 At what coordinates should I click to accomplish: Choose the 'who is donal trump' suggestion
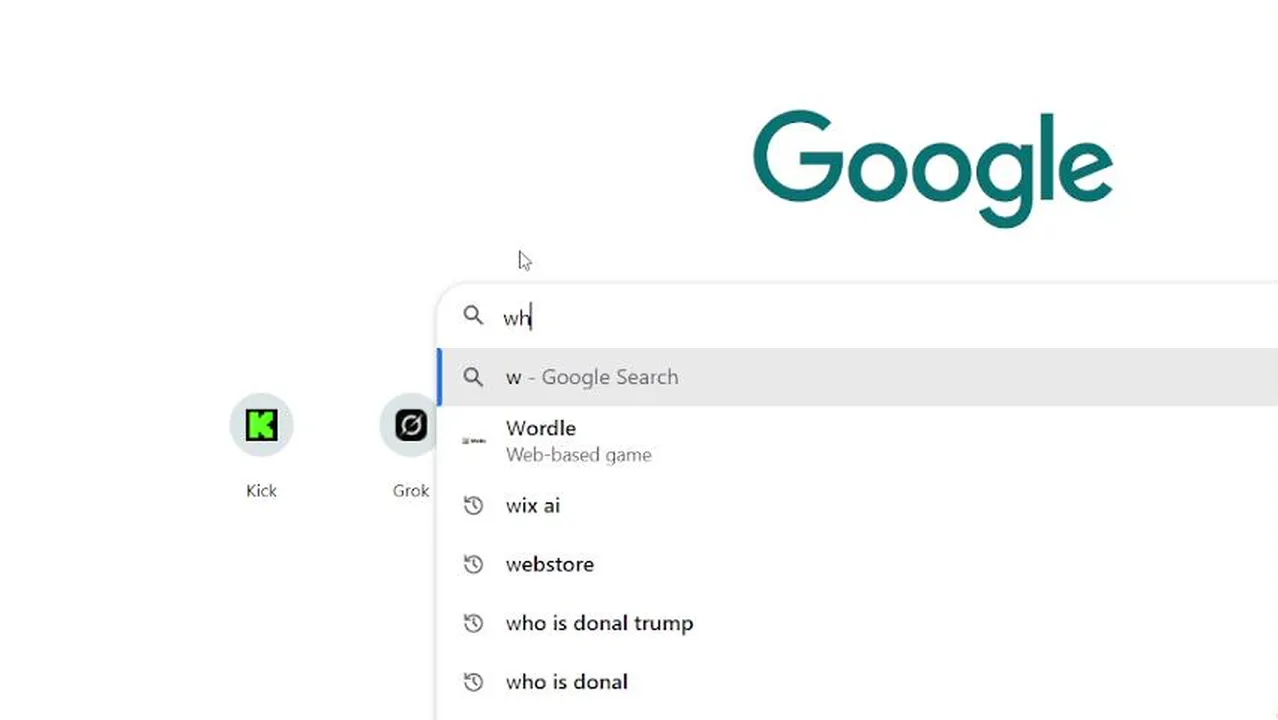pyautogui.click(x=599, y=624)
